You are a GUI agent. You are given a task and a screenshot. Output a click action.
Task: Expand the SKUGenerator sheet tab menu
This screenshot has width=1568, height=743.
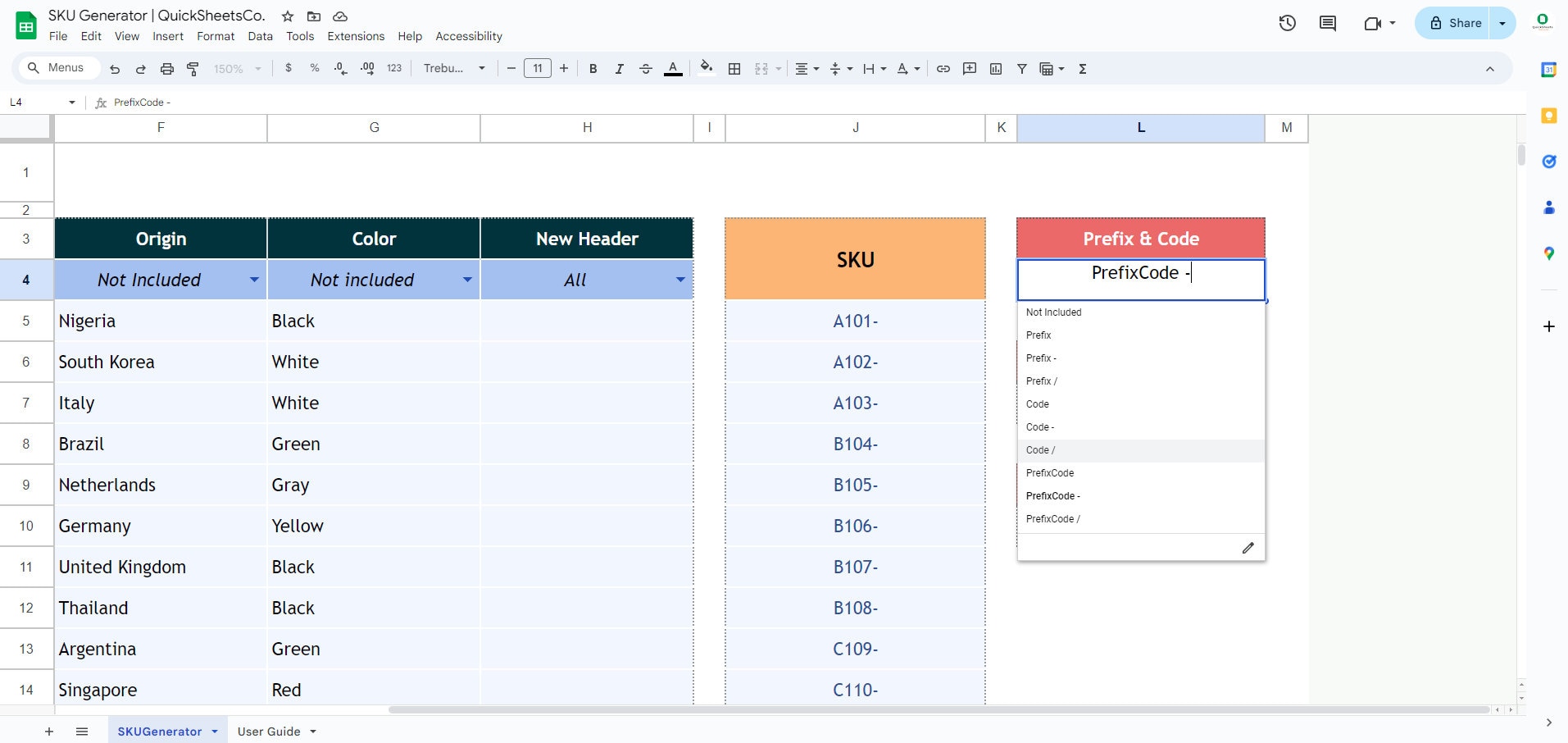215,731
